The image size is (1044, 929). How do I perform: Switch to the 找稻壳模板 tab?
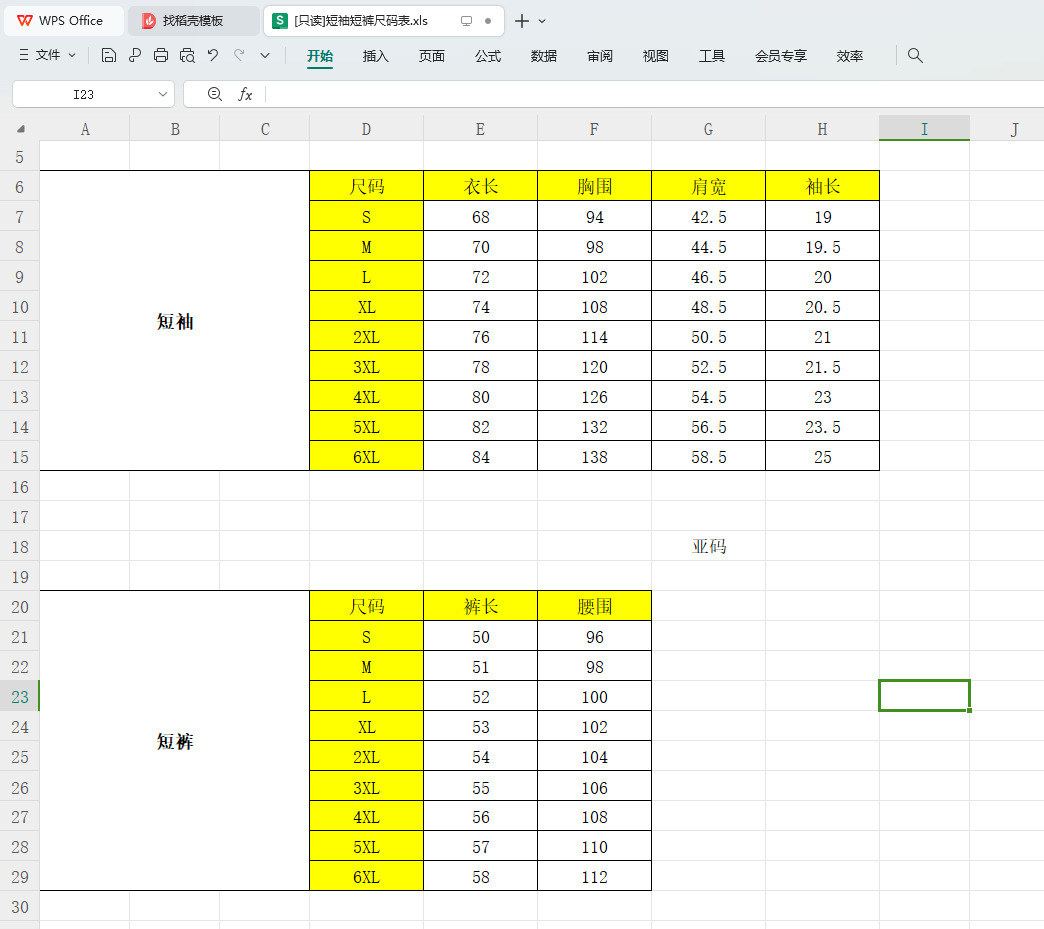(192, 21)
